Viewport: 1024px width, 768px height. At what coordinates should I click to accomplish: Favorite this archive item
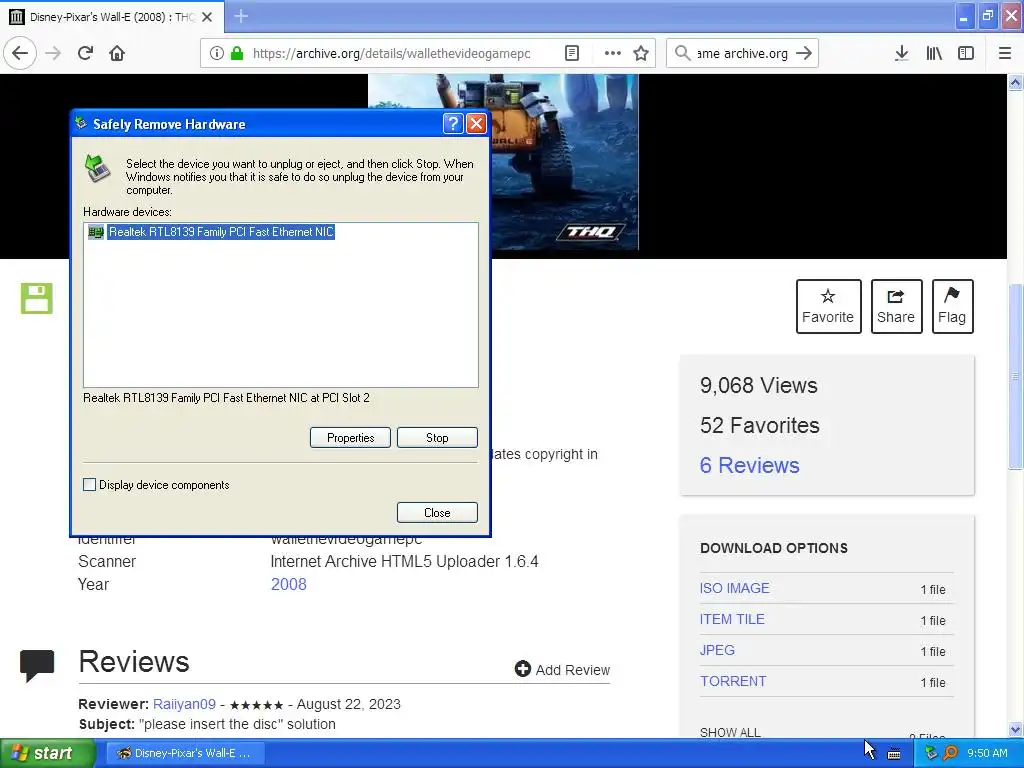tap(828, 306)
